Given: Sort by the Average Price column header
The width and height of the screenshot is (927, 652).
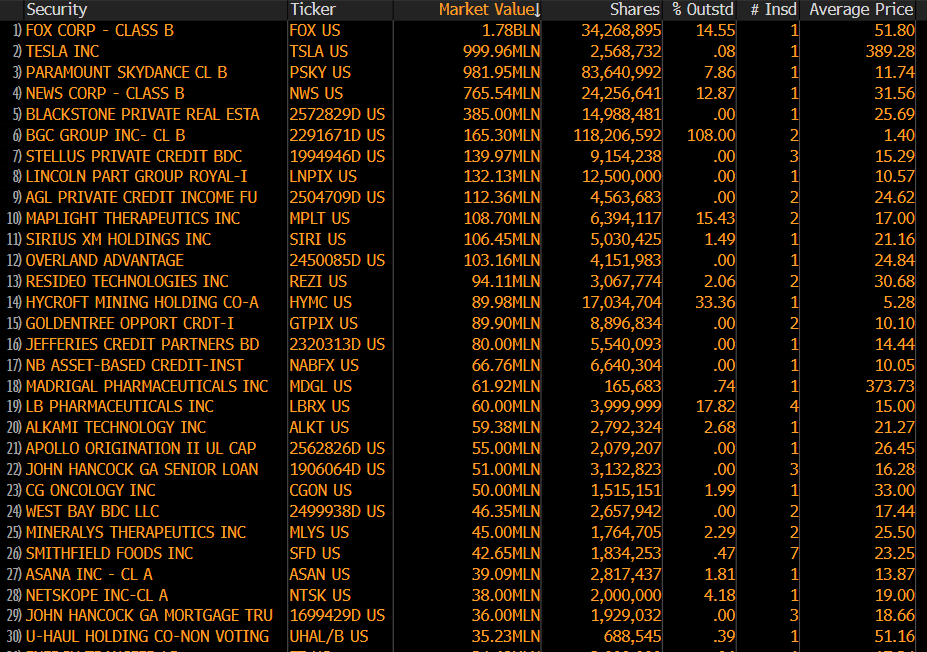Looking at the screenshot, I should coord(861,9).
